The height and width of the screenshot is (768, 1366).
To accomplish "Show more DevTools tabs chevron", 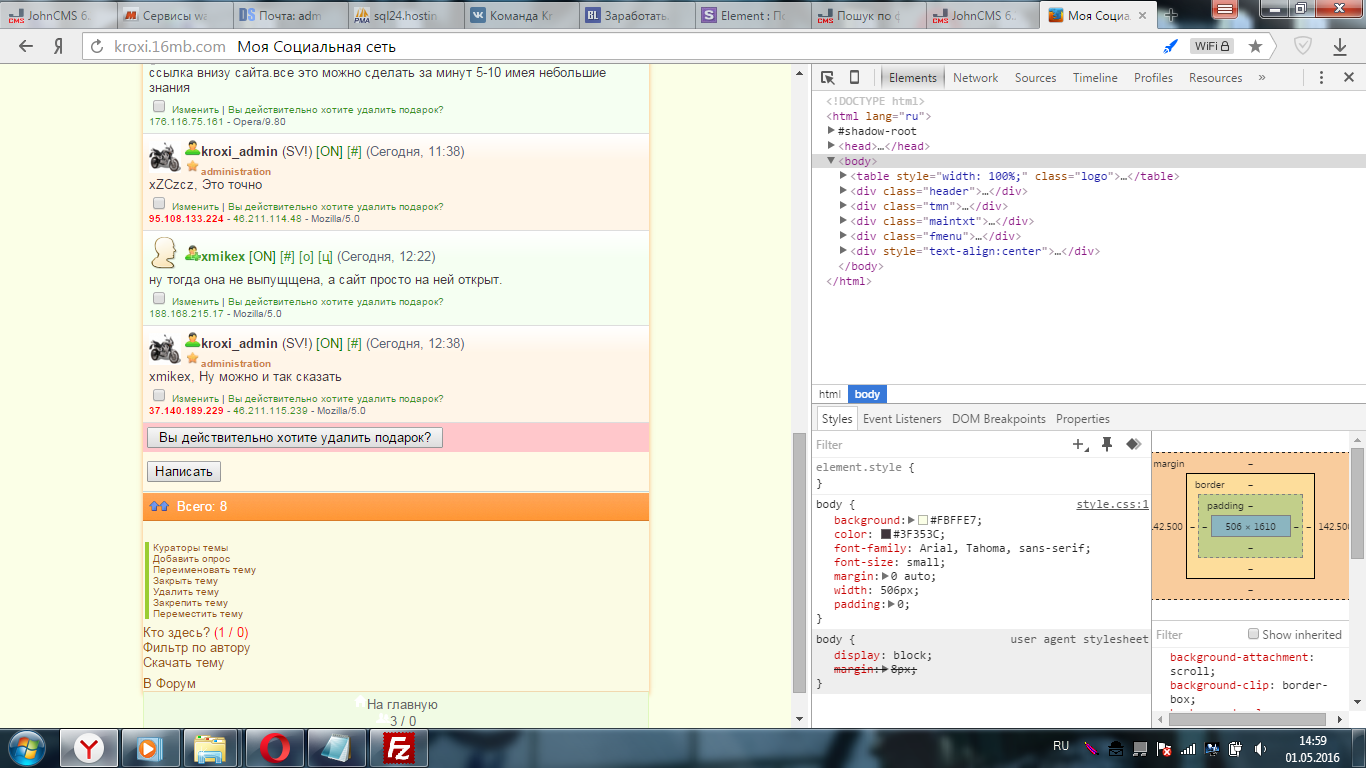I will (1262, 78).
